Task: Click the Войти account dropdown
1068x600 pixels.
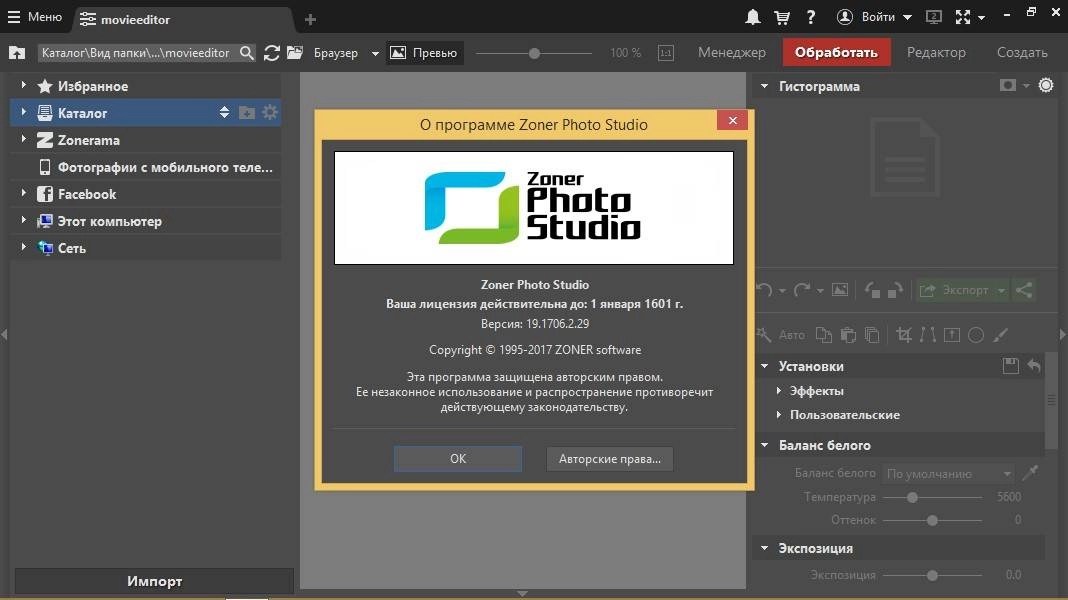Action: (x=874, y=18)
